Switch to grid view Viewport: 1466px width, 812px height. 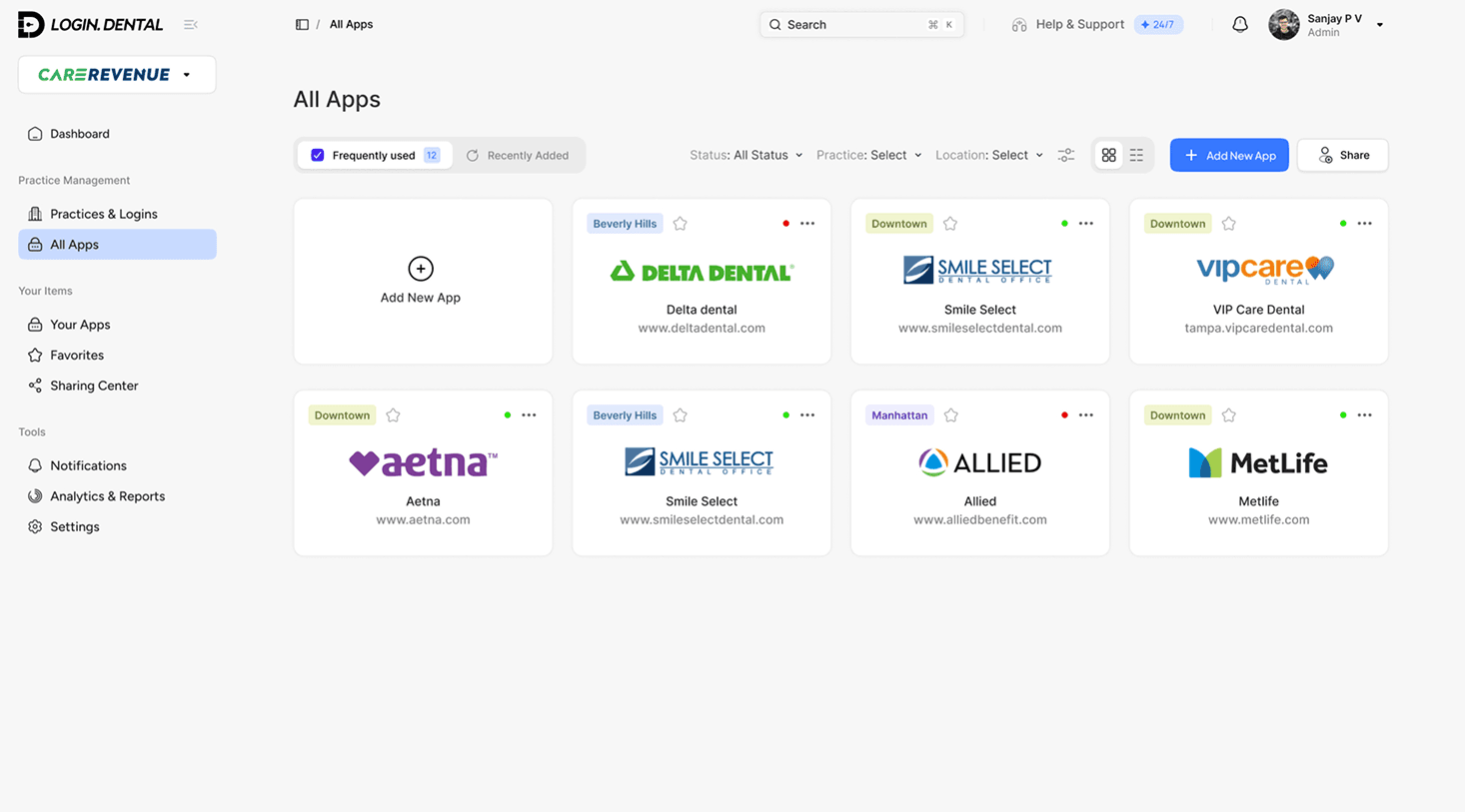coord(1108,155)
